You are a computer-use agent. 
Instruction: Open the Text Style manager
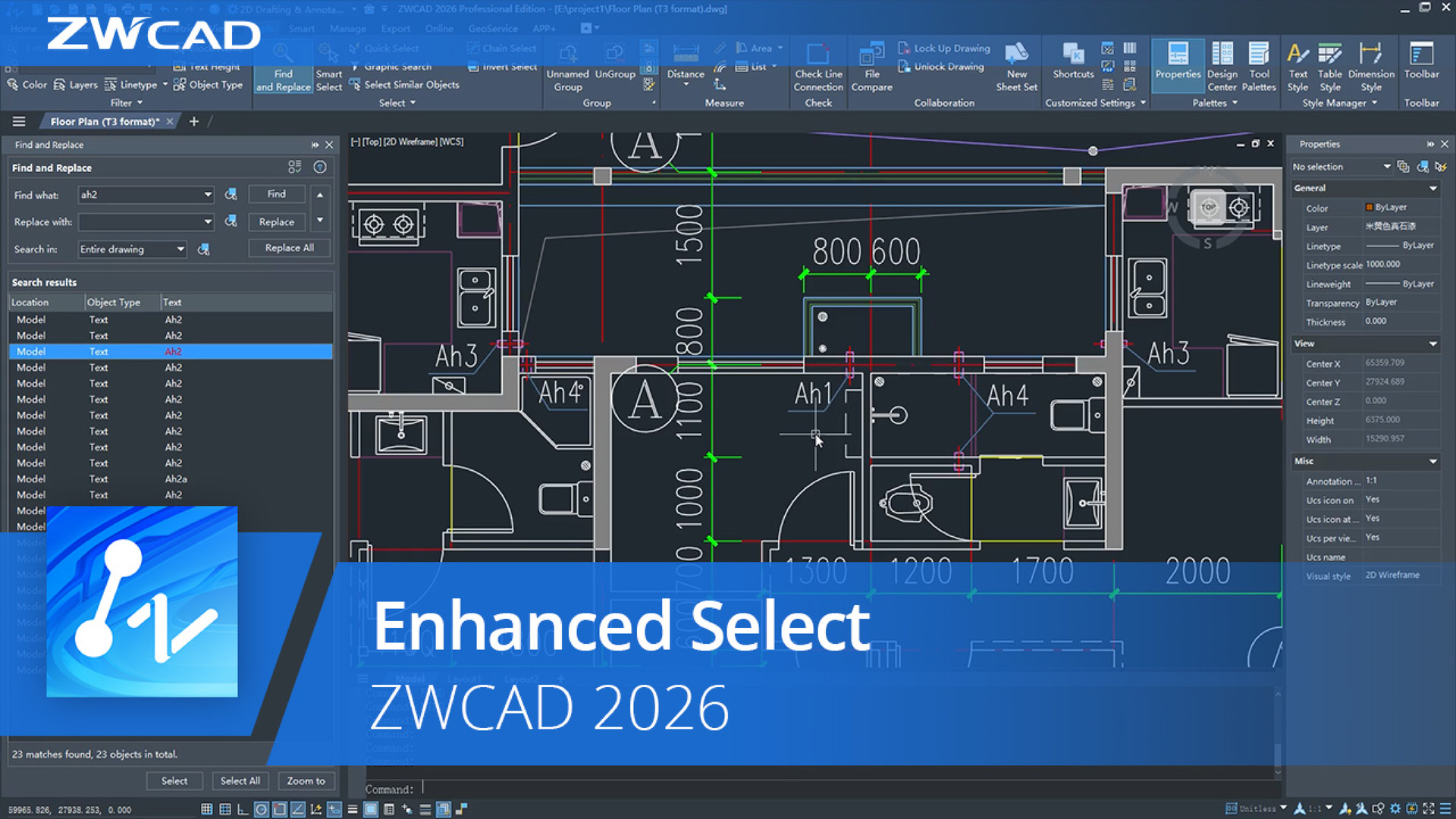point(1298,68)
